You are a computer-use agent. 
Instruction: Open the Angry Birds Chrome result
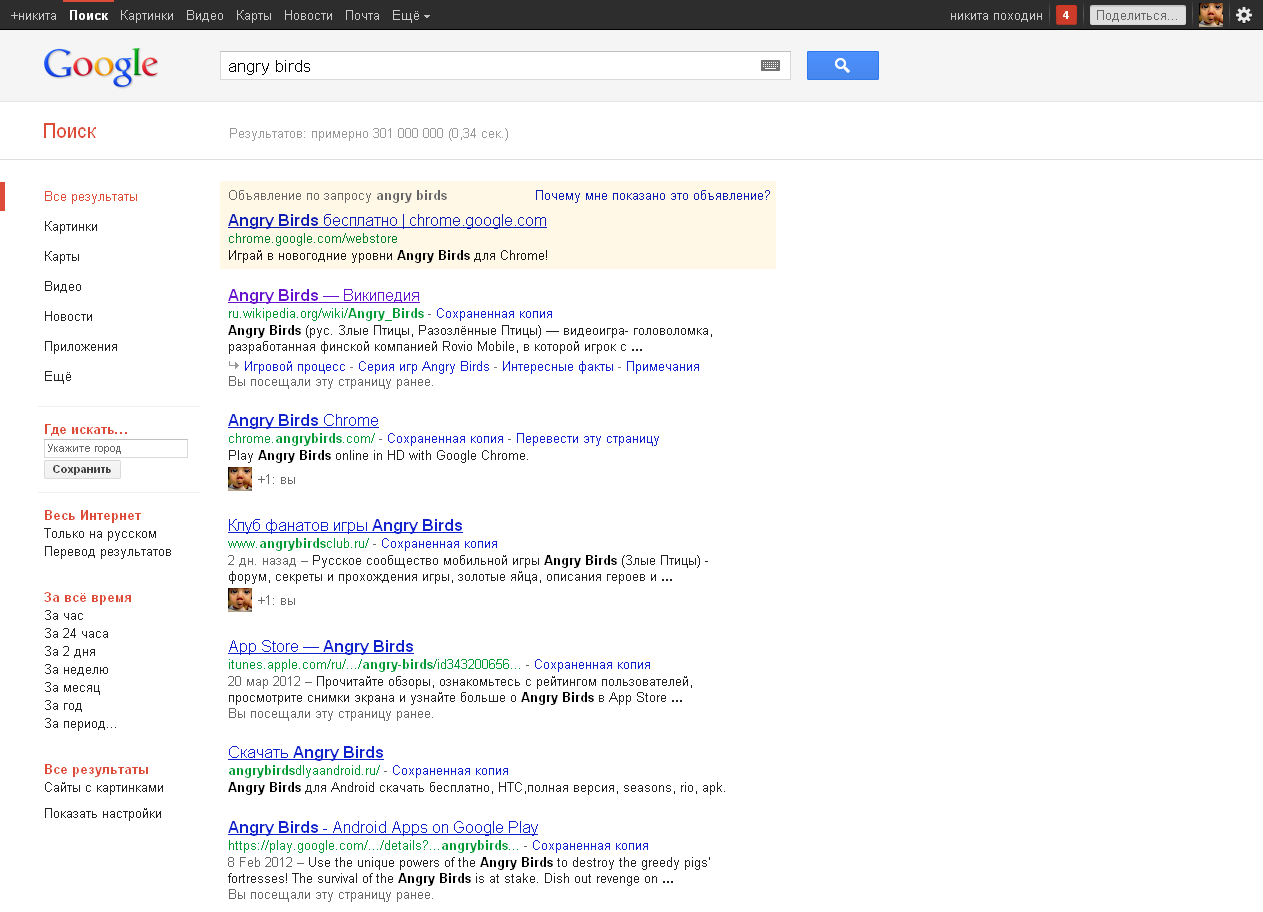303,421
